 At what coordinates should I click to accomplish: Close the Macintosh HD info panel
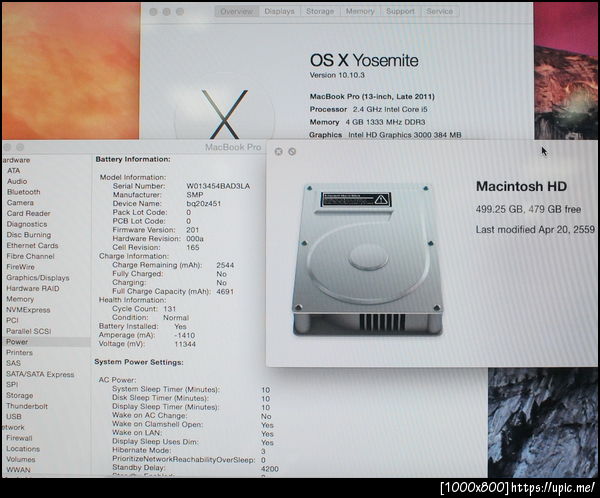279,152
